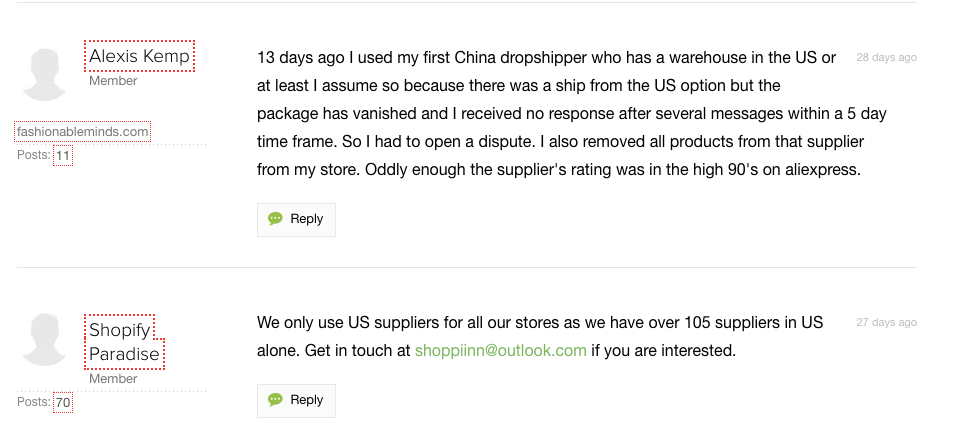
Task: Click the shoppiinn@outlook.com email link
Action: point(500,351)
